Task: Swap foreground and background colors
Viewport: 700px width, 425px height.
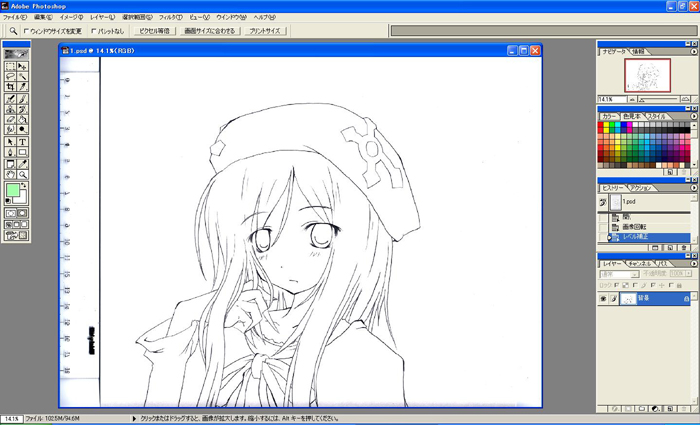Action: click(x=24, y=185)
